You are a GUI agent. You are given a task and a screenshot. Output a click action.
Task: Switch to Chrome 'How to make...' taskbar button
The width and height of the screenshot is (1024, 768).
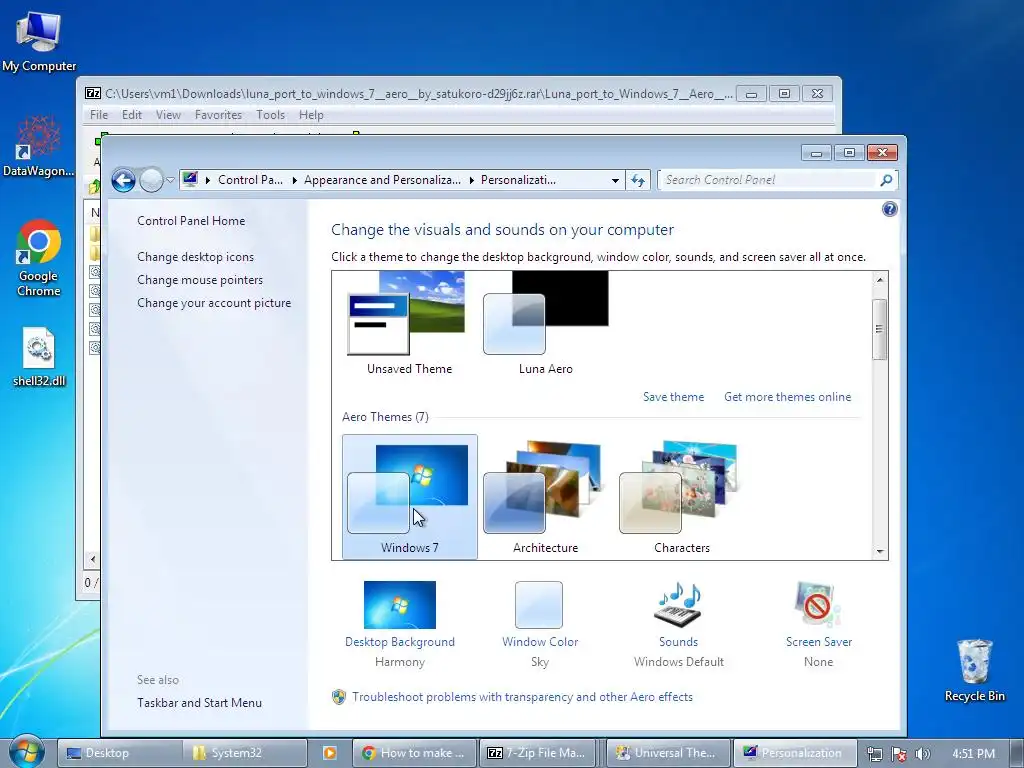click(x=414, y=753)
